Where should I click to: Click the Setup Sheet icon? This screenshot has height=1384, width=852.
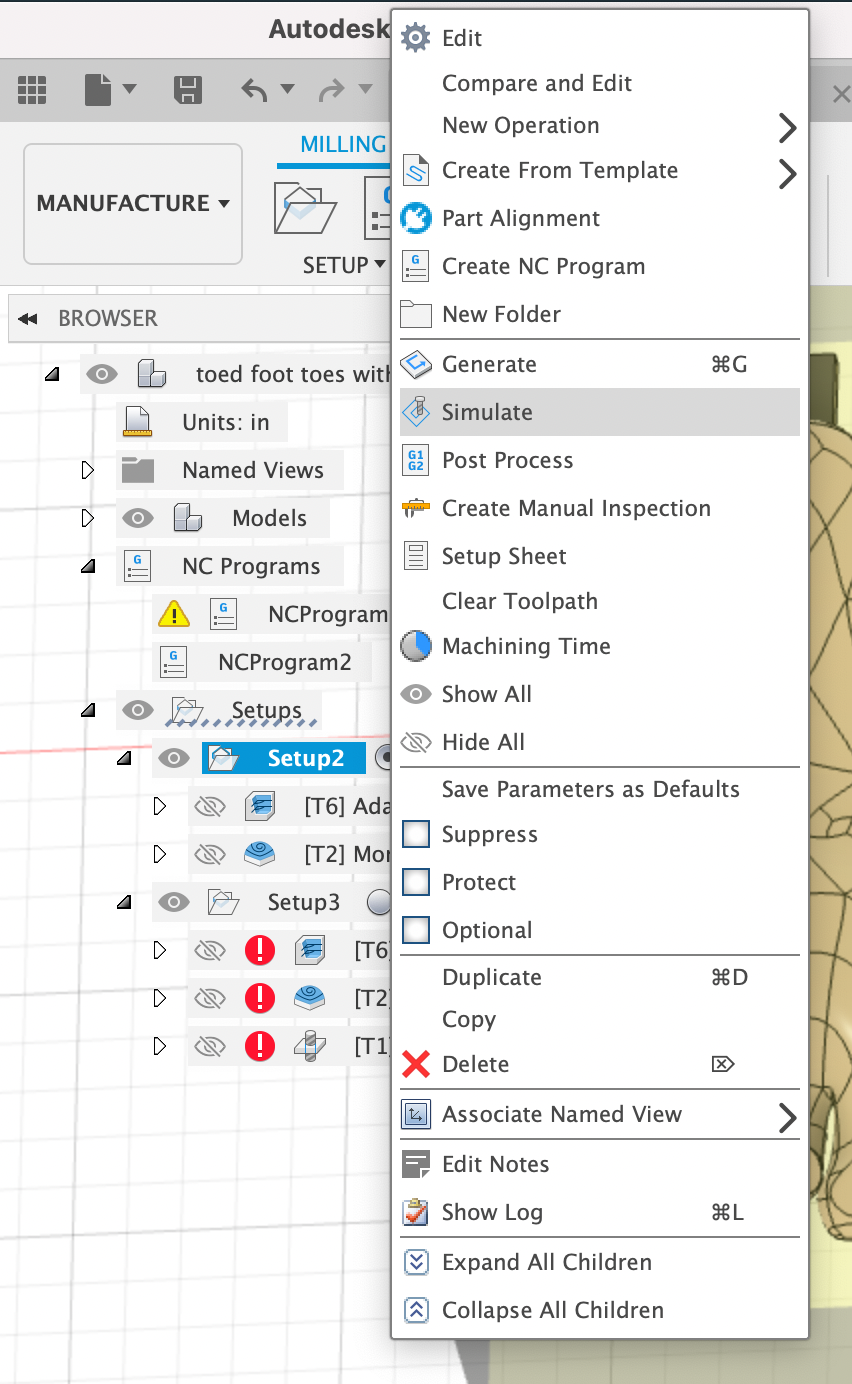(416, 556)
